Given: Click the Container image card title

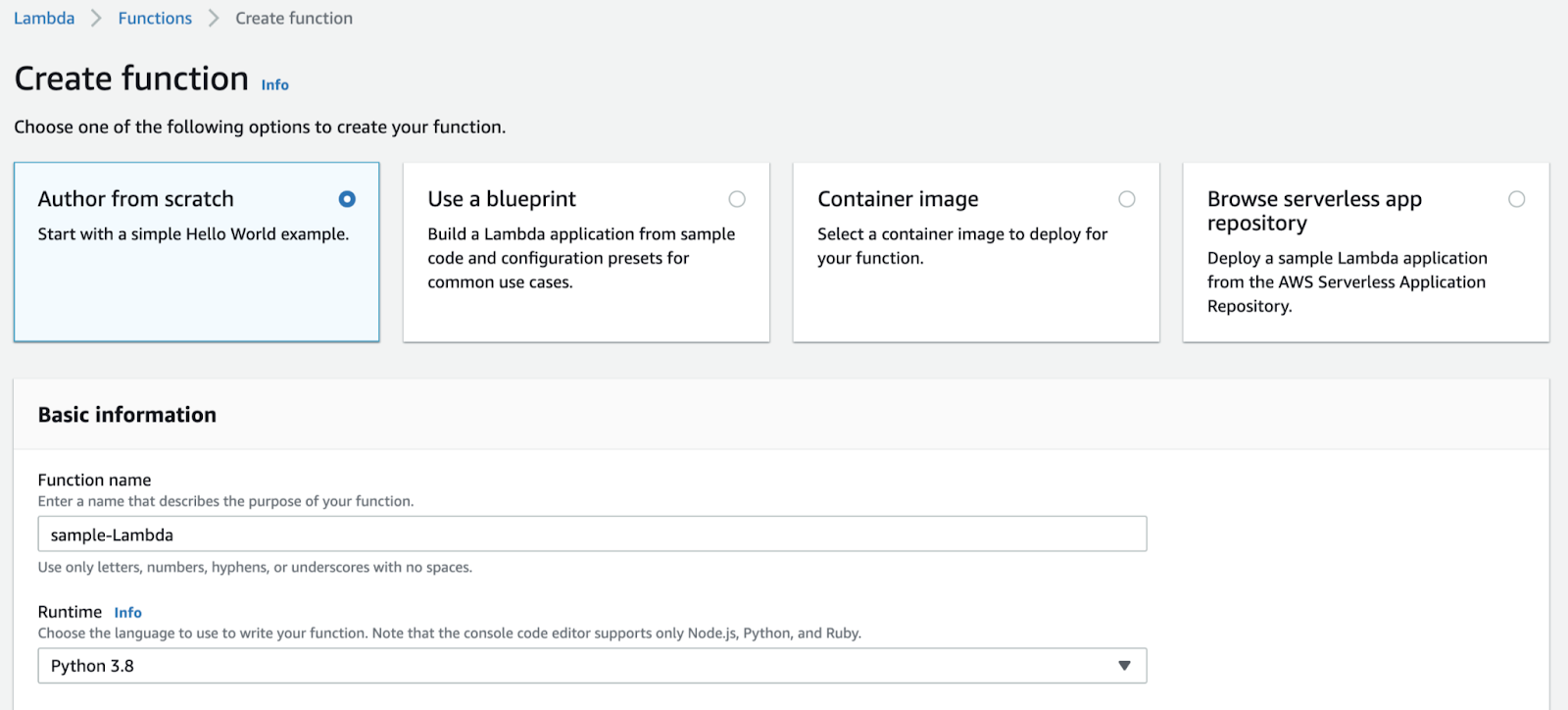Looking at the screenshot, I should tap(898, 199).
